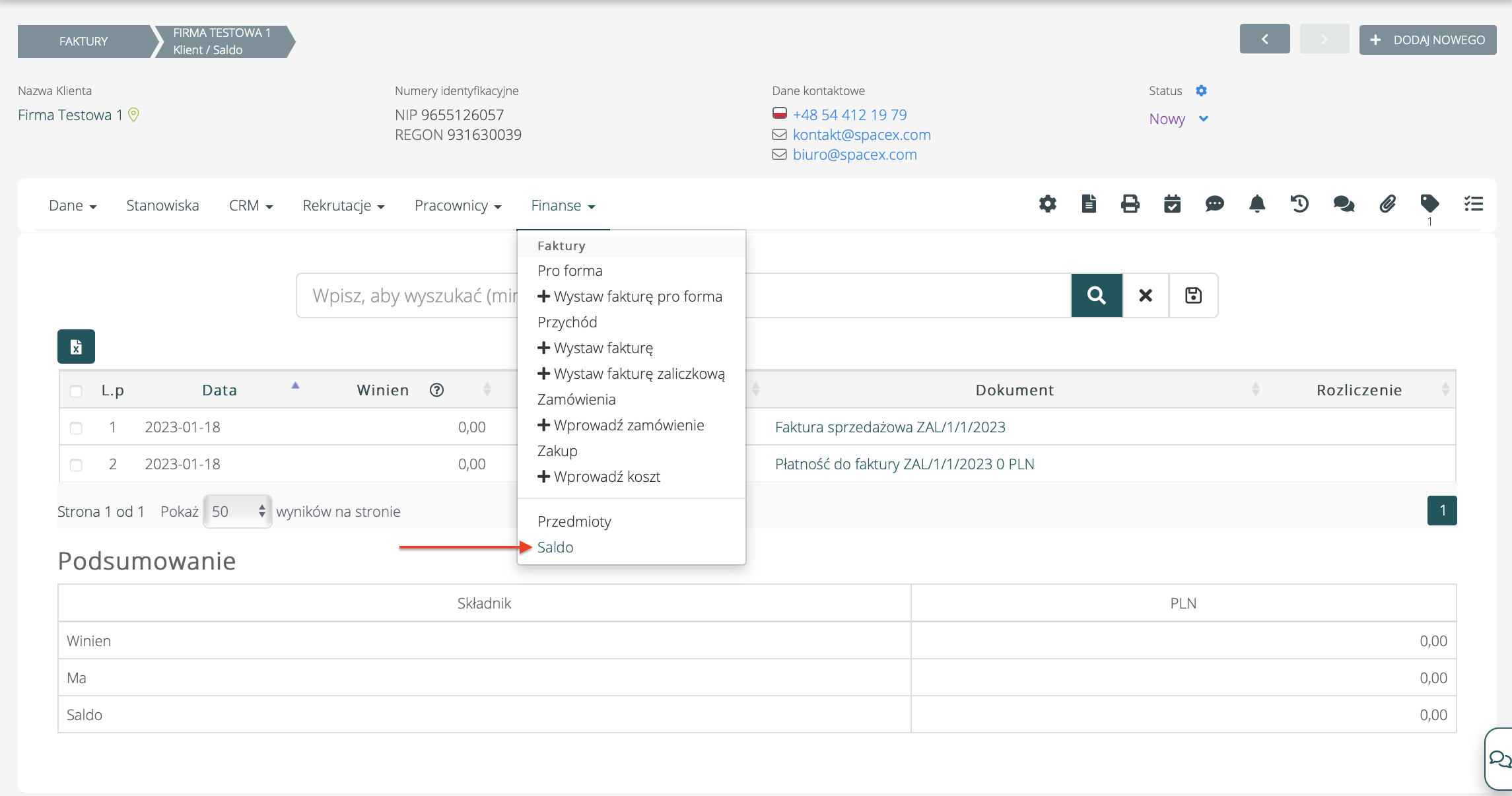The image size is (1512, 796).
Task: Open the print icon in toolbar
Action: click(x=1130, y=204)
